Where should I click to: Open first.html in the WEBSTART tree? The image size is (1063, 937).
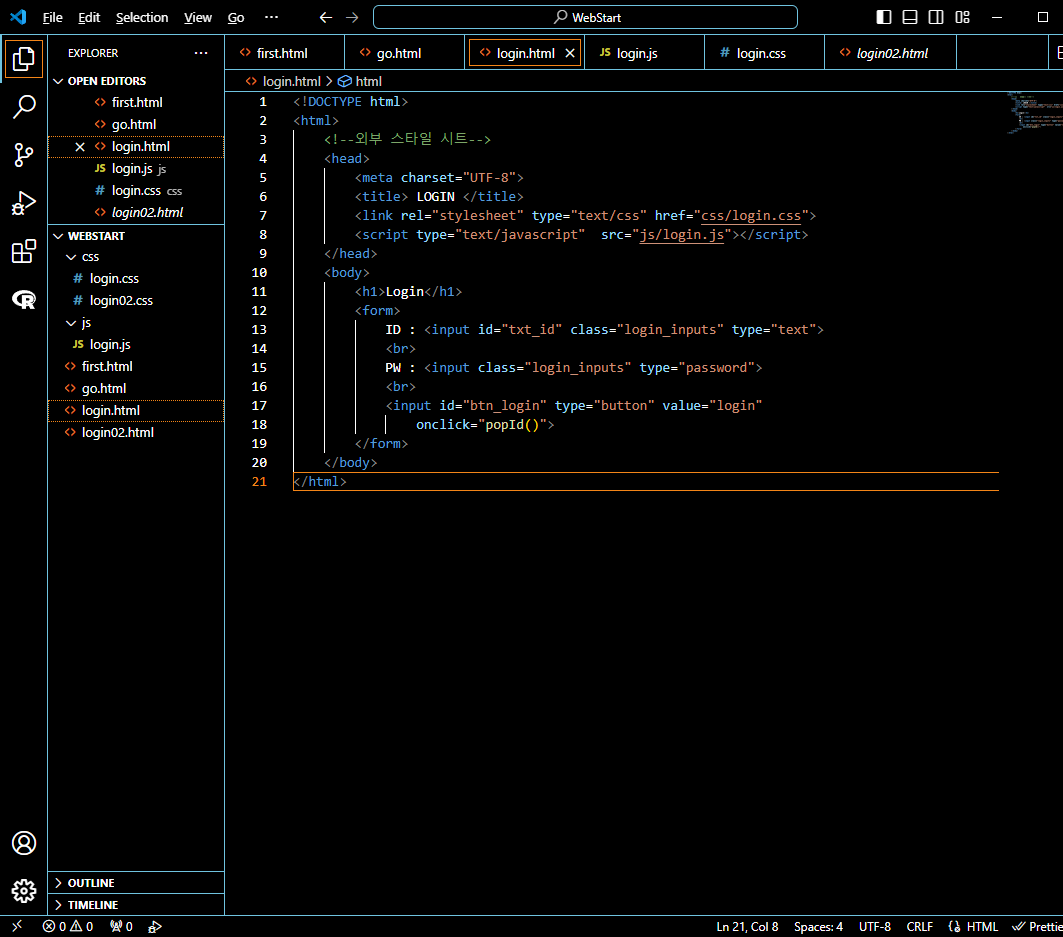[136, 366]
